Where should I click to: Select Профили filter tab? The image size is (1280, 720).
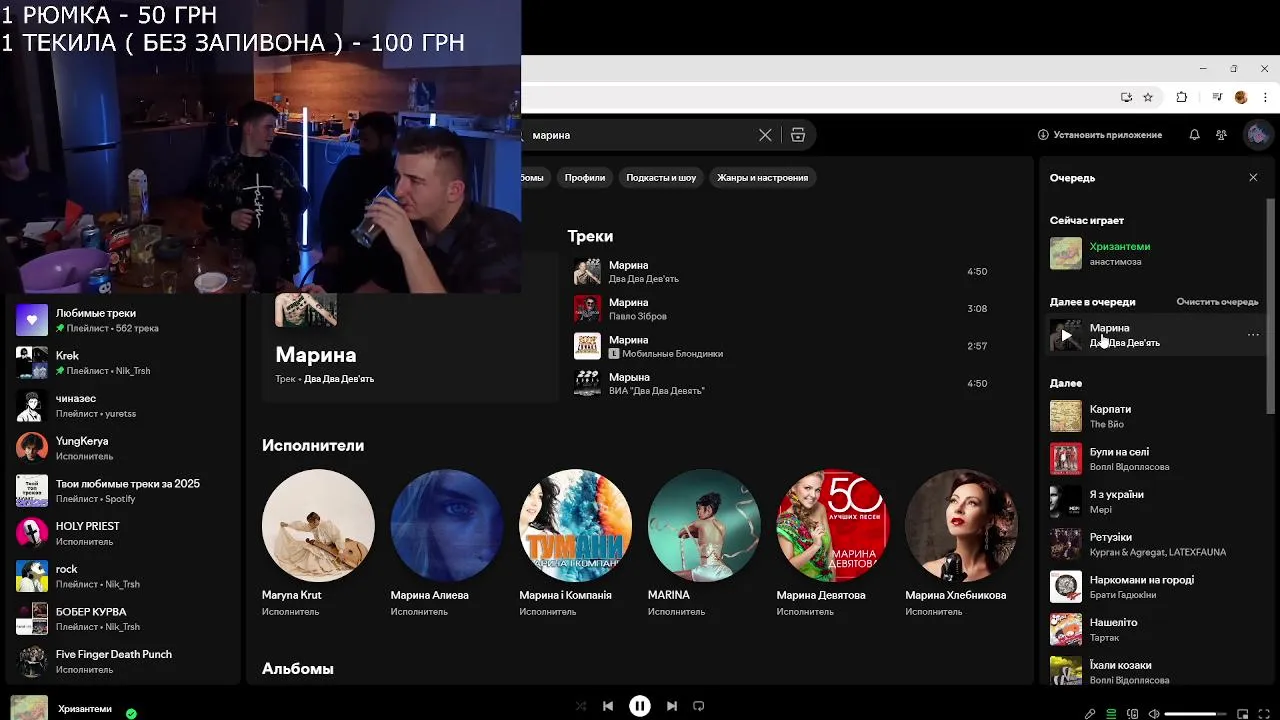pyautogui.click(x=585, y=178)
